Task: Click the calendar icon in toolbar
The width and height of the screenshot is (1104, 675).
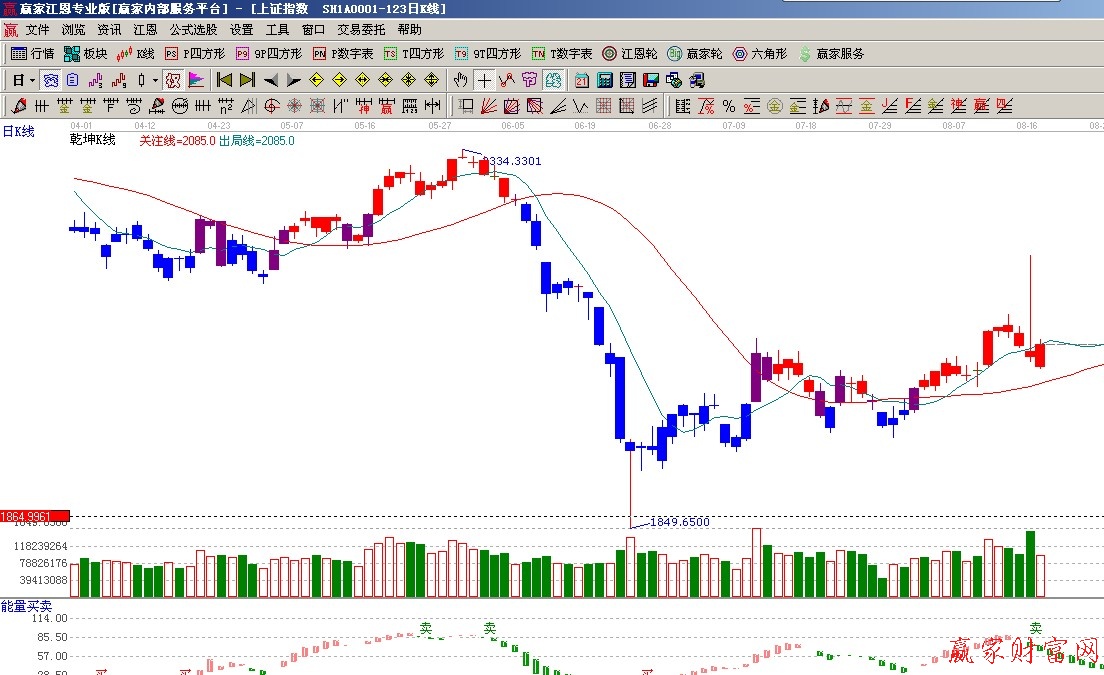Action: [x=582, y=80]
